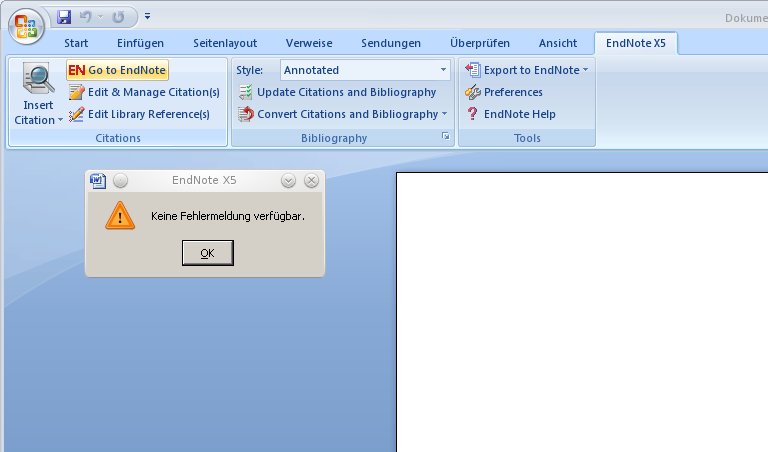Open the Style combo box showing Annotated

(x=365, y=70)
